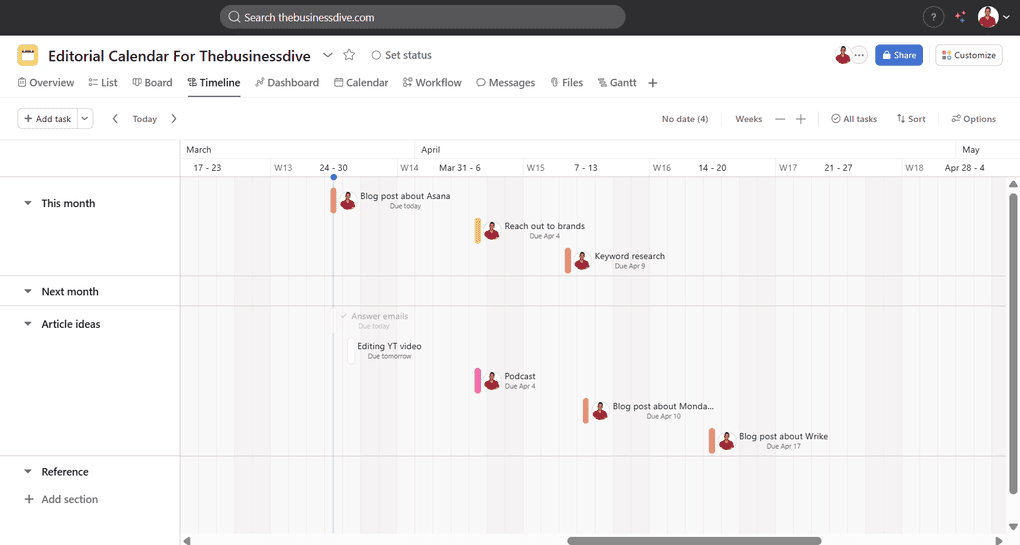1020x545 pixels.
Task: Open the project title dropdown chevron
Action: click(x=328, y=55)
